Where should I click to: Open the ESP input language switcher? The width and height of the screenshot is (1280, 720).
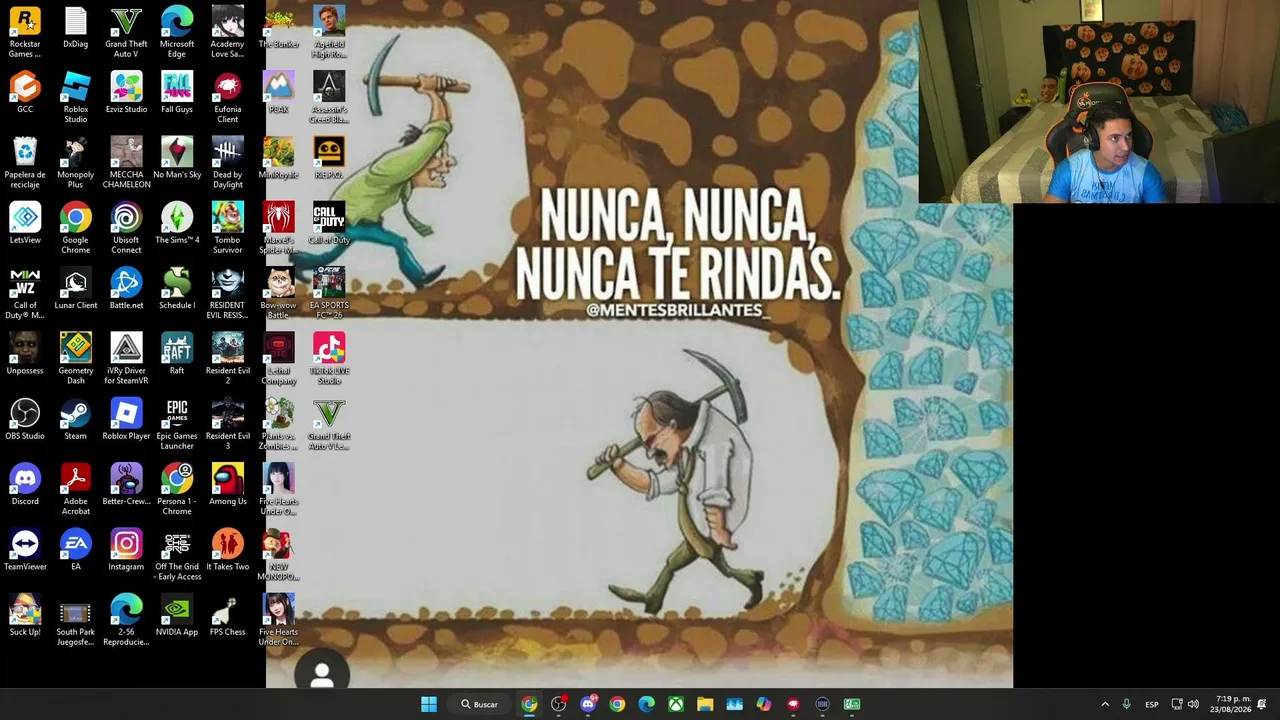tap(1152, 704)
